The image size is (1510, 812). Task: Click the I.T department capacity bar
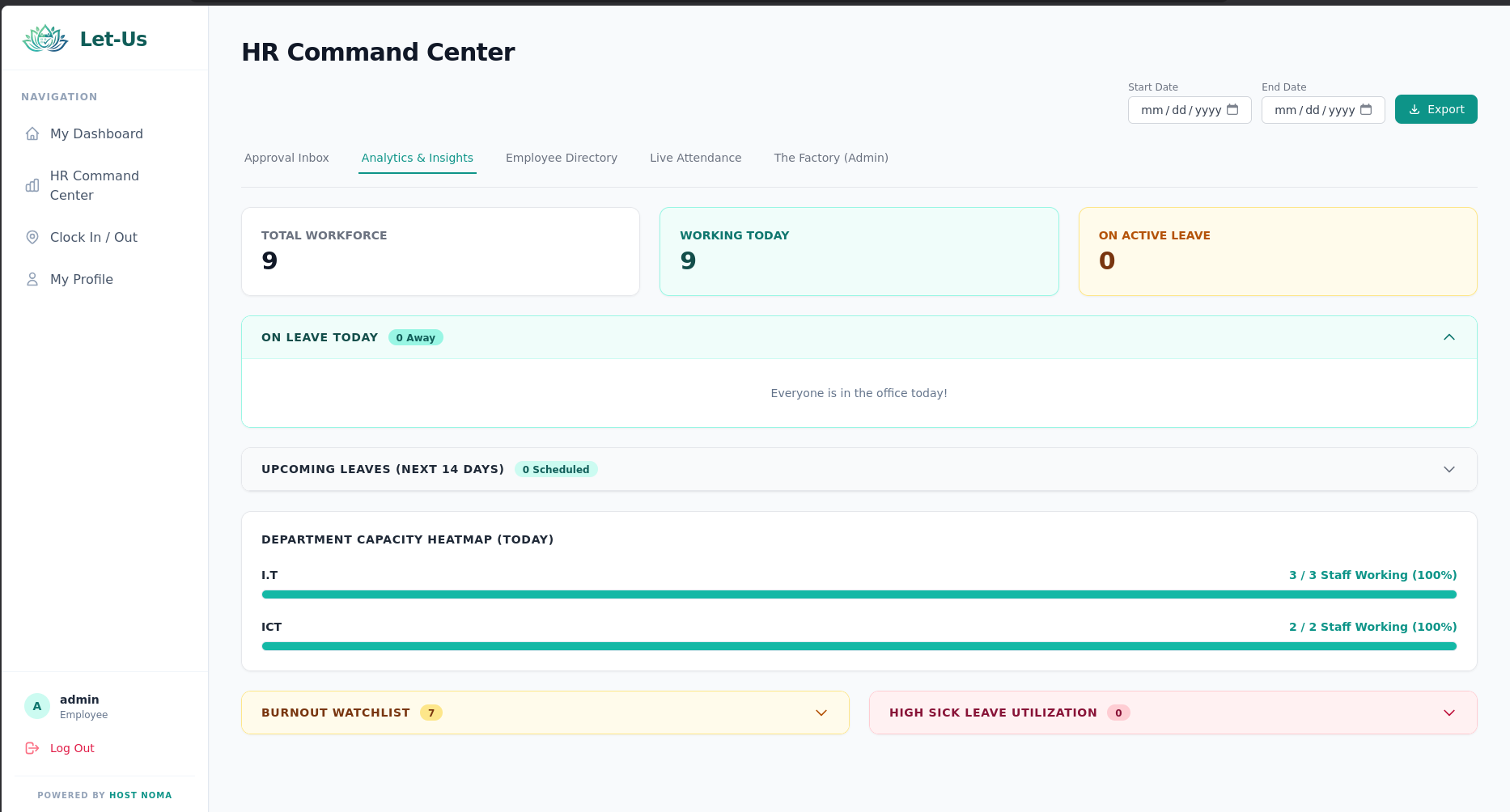[x=859, y=594]
